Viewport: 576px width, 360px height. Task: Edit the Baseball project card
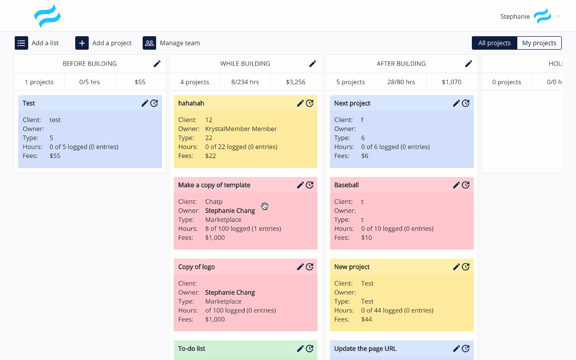point(456,185)
